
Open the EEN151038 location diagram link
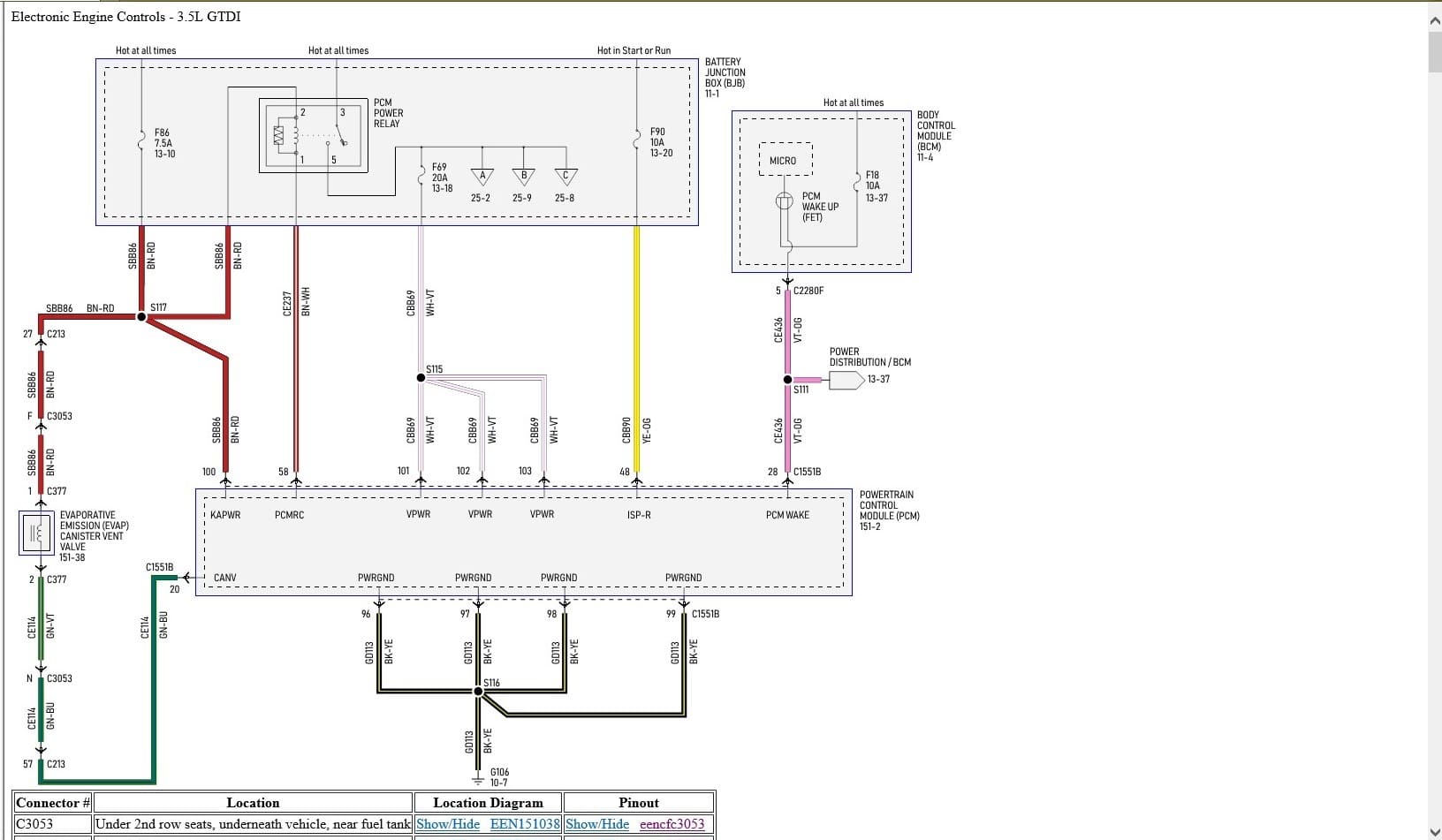coord(525,824)
